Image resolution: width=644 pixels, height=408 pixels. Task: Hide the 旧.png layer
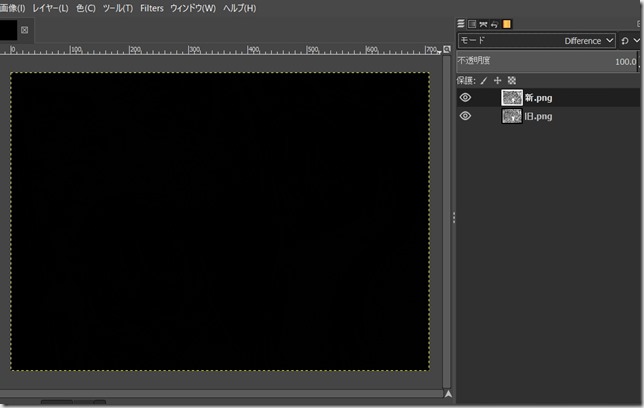coord(465,116)
